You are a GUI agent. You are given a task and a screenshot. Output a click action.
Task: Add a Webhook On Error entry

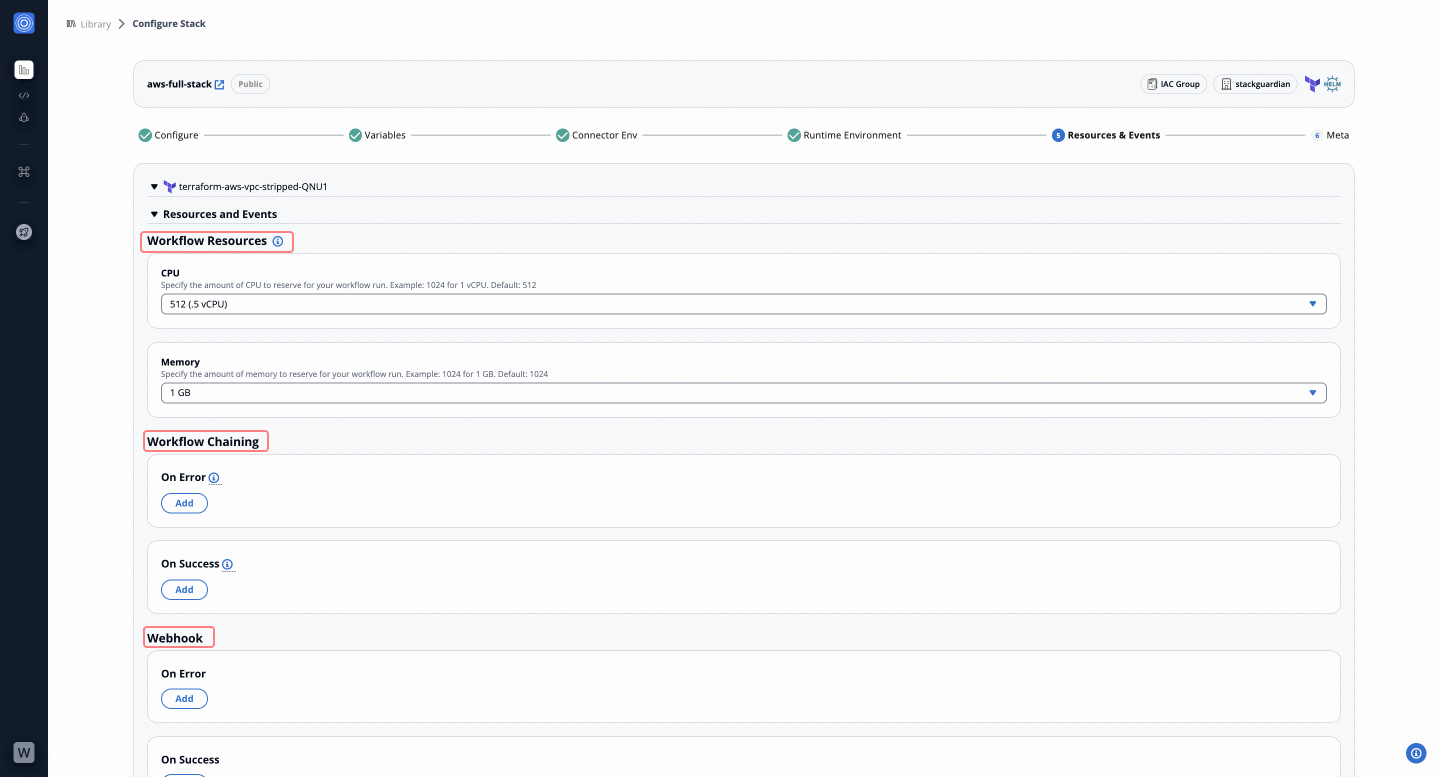184,699
